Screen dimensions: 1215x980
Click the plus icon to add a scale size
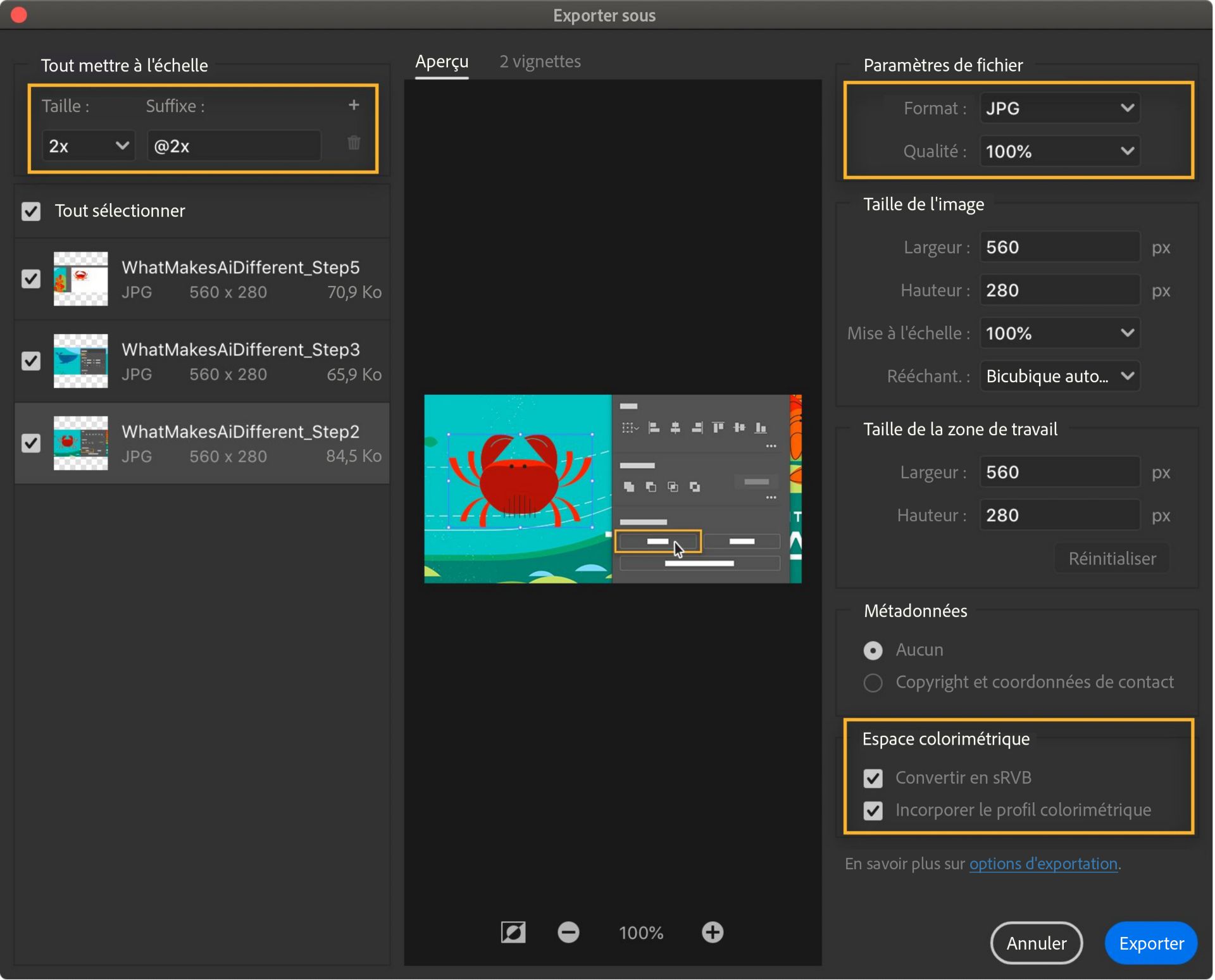[354, 105]
